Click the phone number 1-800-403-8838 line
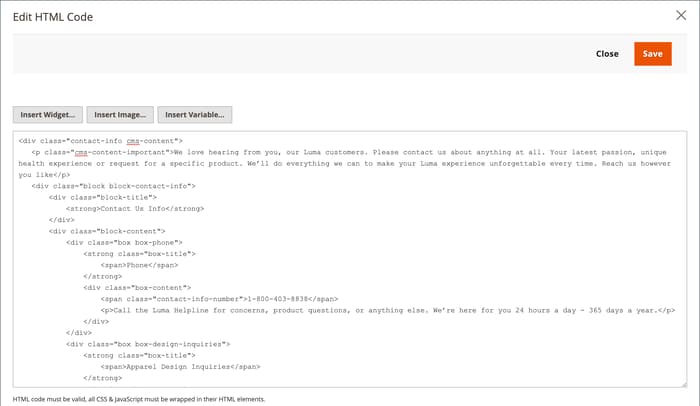Viewport: 700px width, 406px height. click(x=219, y=299)
